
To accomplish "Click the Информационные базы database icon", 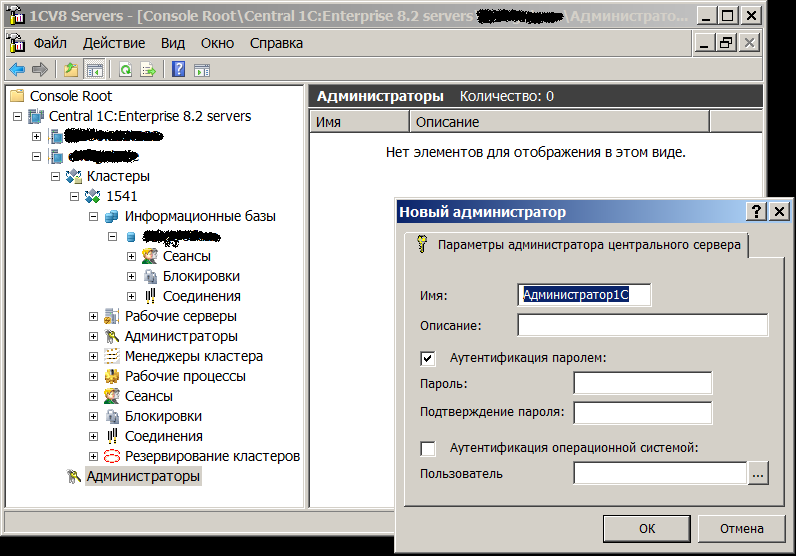I will 111,216.
